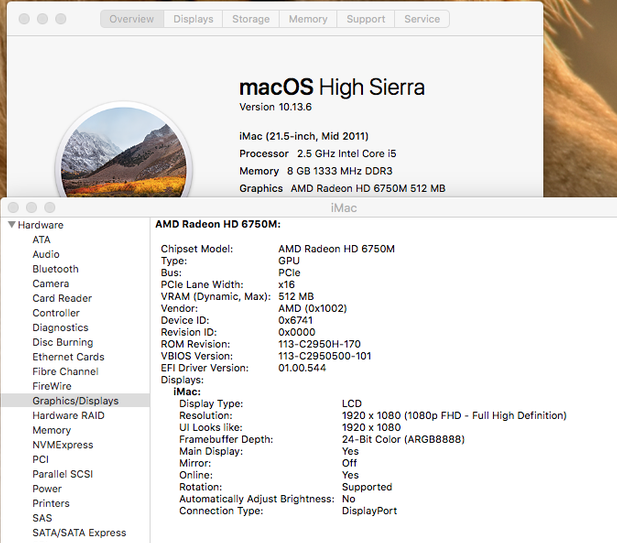Image resolution: width=617 pixels, height=543 pixels.
Task: Click the 8 GB 1333 MHz DDR3 value
Action: tap(340, 171)
